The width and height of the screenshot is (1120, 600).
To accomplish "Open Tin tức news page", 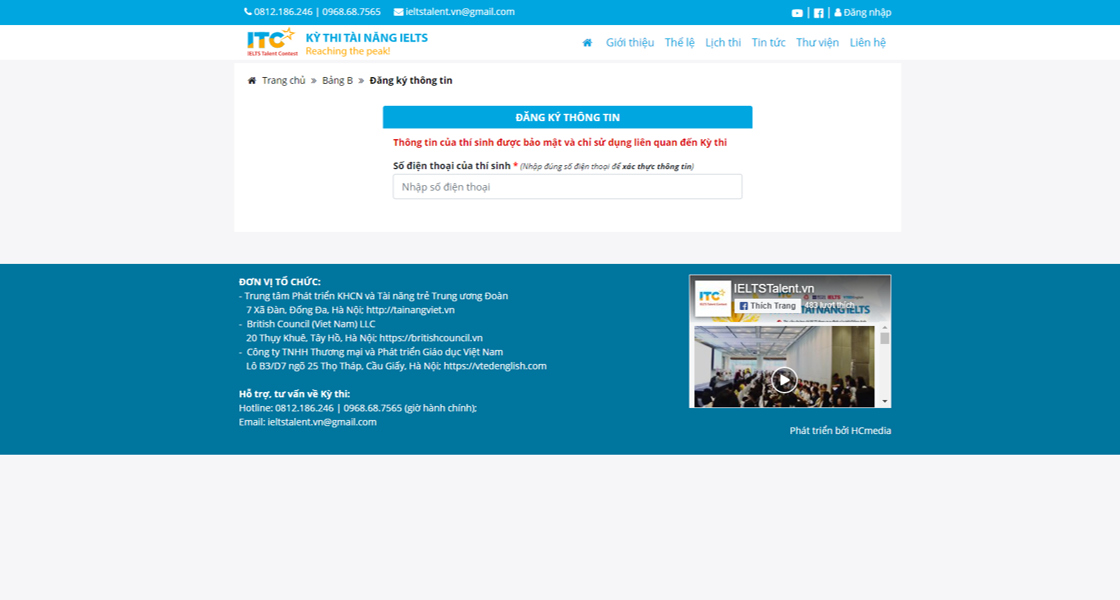I will point(768,42).
